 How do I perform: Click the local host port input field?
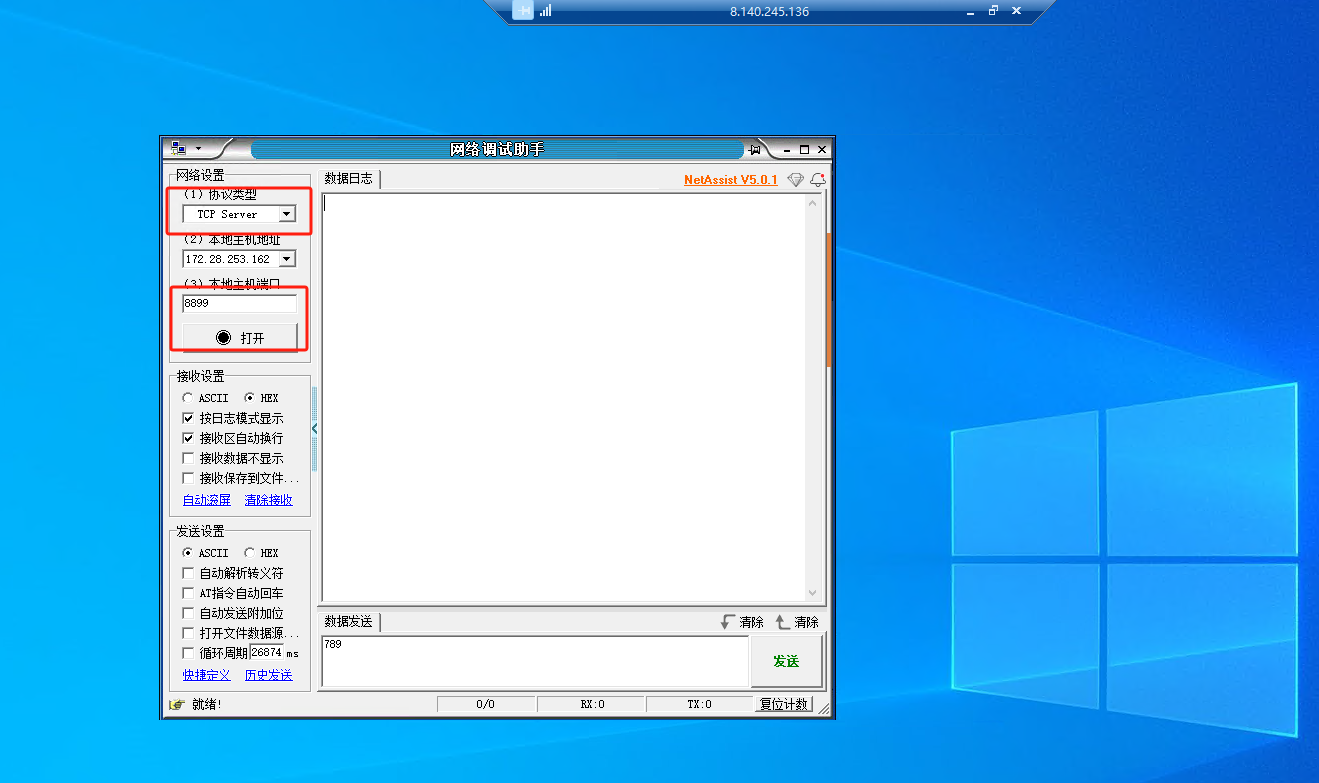(240, 303)
